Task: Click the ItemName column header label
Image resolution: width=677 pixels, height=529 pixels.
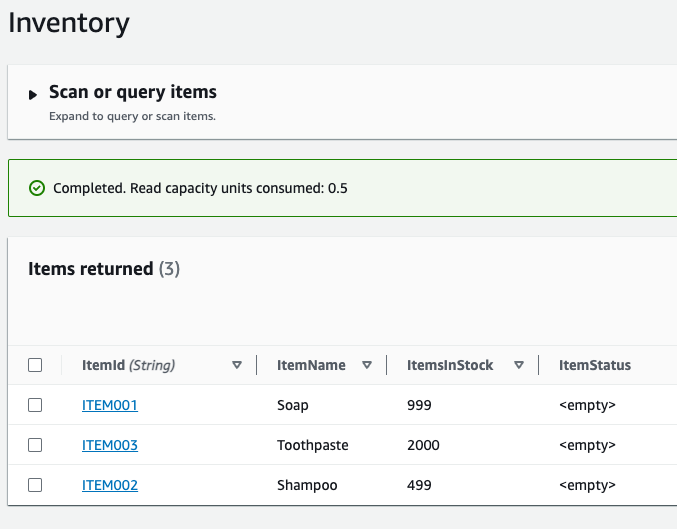Action: 311,365
